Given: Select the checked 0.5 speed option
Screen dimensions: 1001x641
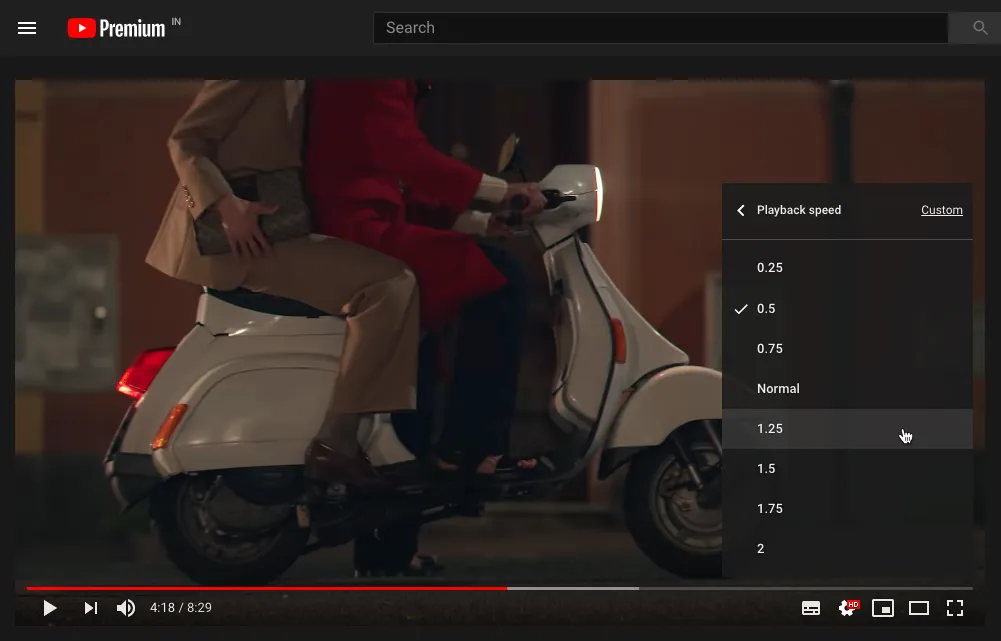Looking at the screenshot, I should [766, 308].
